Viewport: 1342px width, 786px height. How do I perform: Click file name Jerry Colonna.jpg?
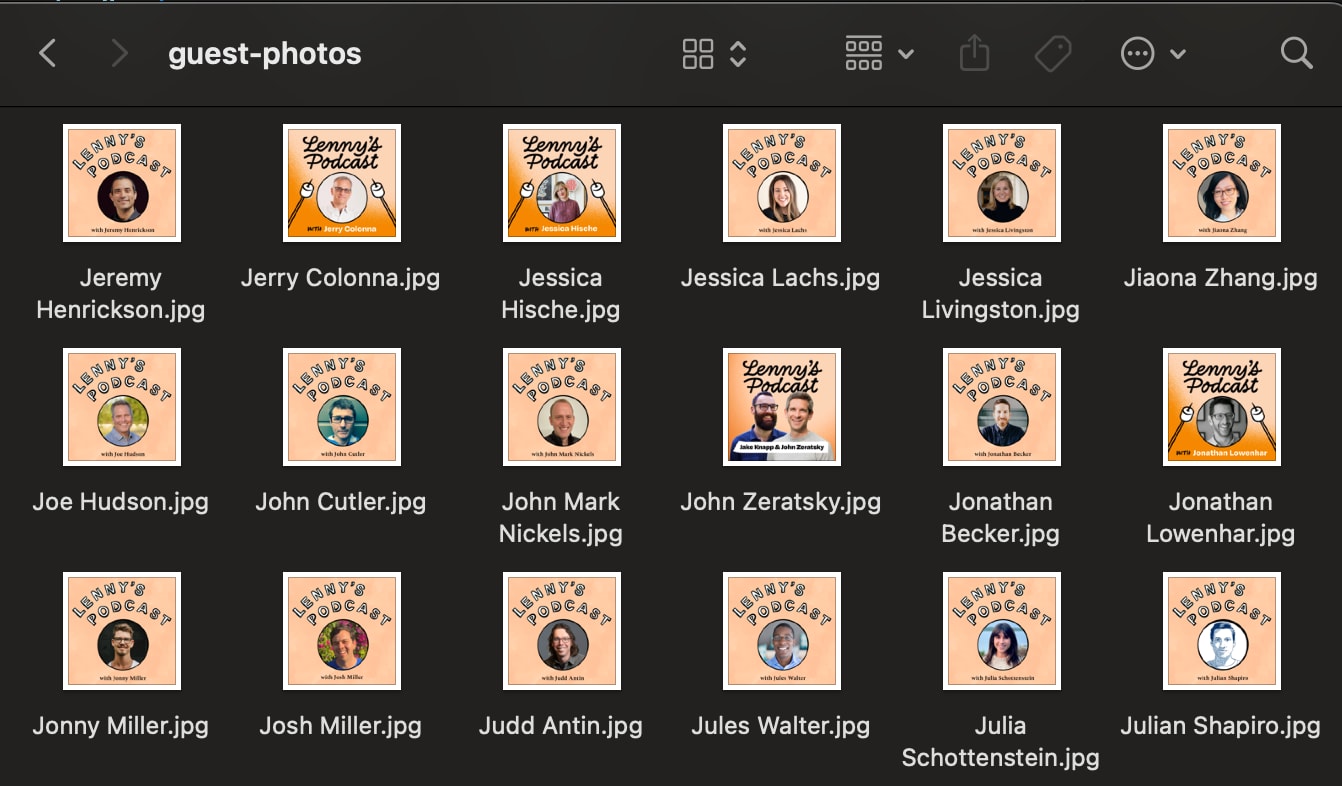pos(341,278)
